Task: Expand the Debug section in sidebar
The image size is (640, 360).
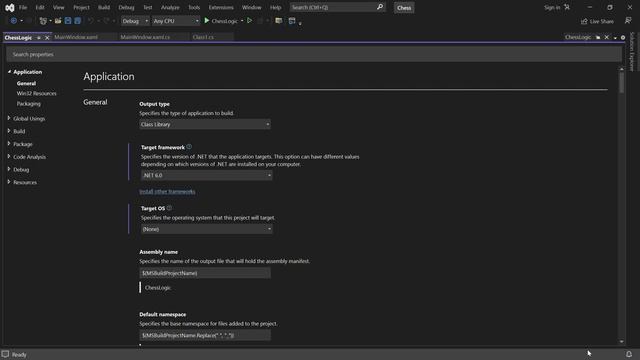Action: pos(9,169)
